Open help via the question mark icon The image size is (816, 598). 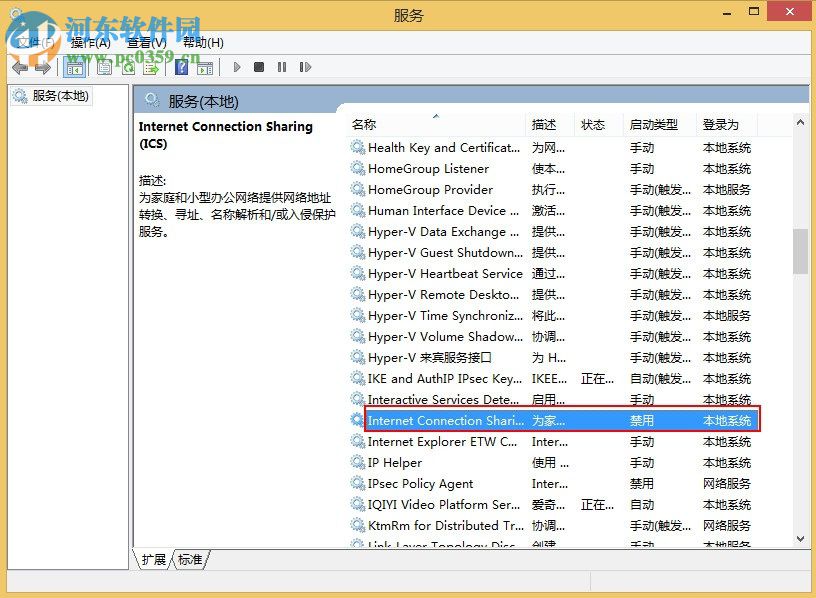click(x=180, y=67)
